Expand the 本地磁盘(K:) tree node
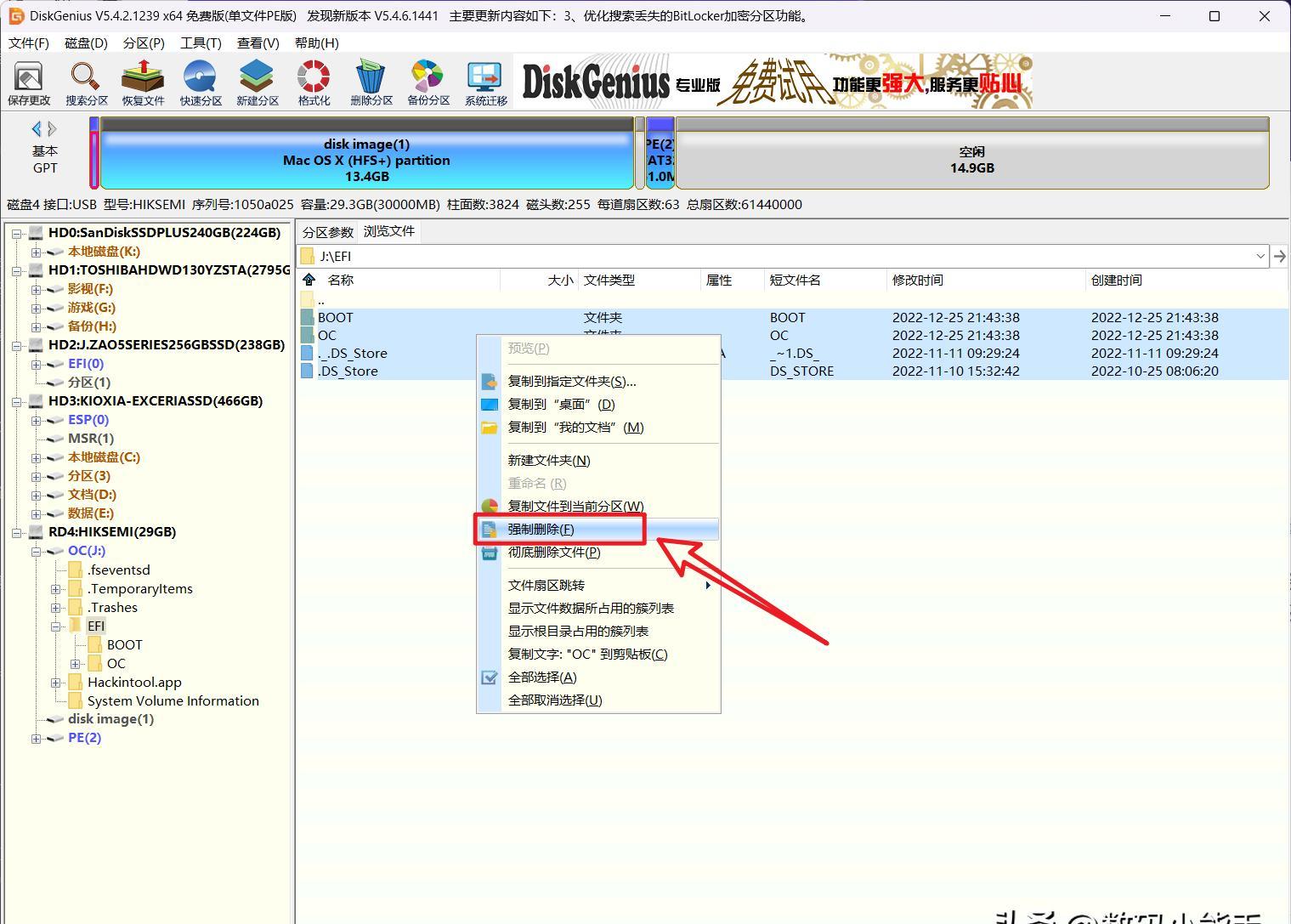Screen dimensions: 1291x924 tap(36, 252)
